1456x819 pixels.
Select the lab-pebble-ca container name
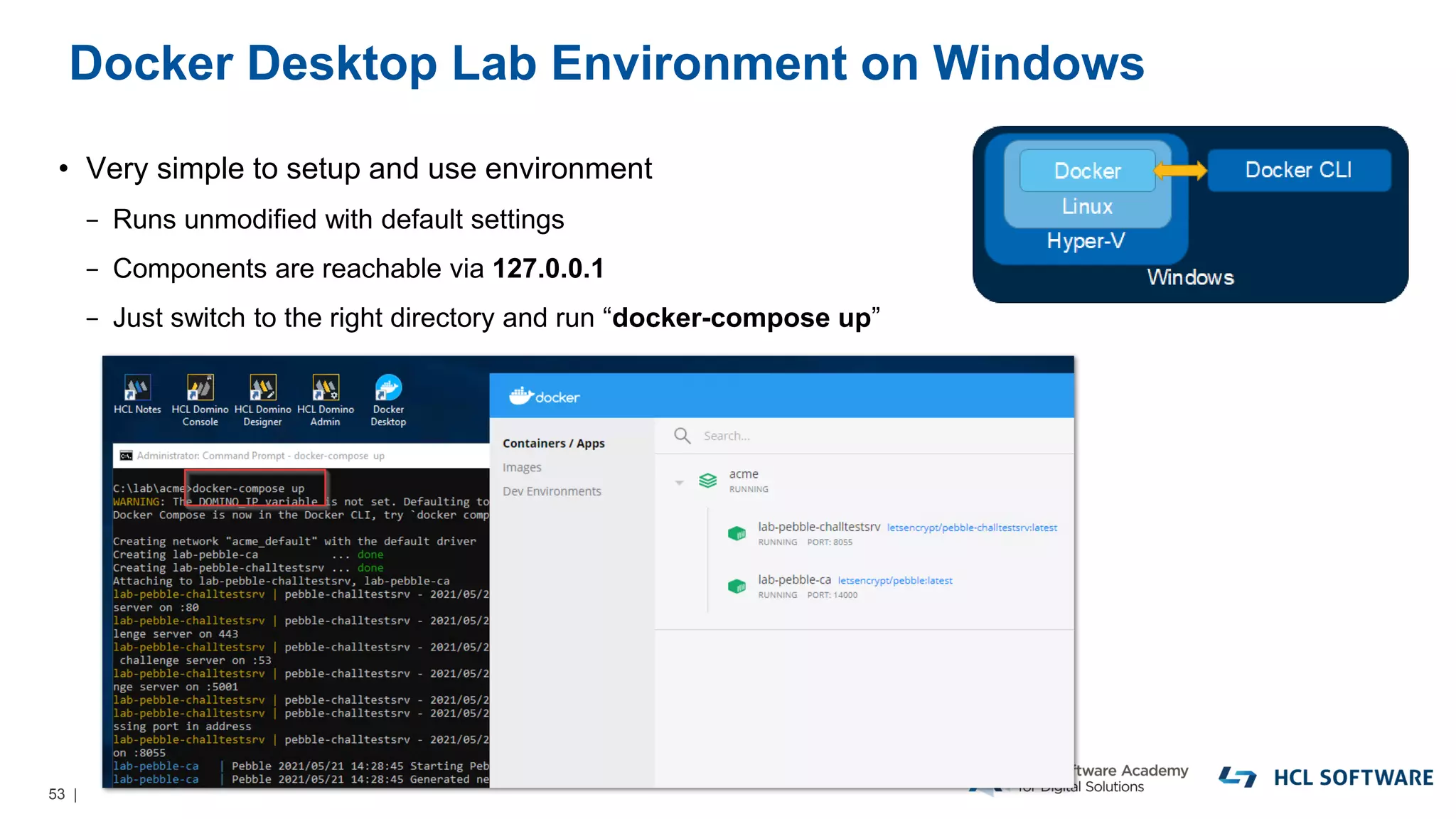pos(794,579)
